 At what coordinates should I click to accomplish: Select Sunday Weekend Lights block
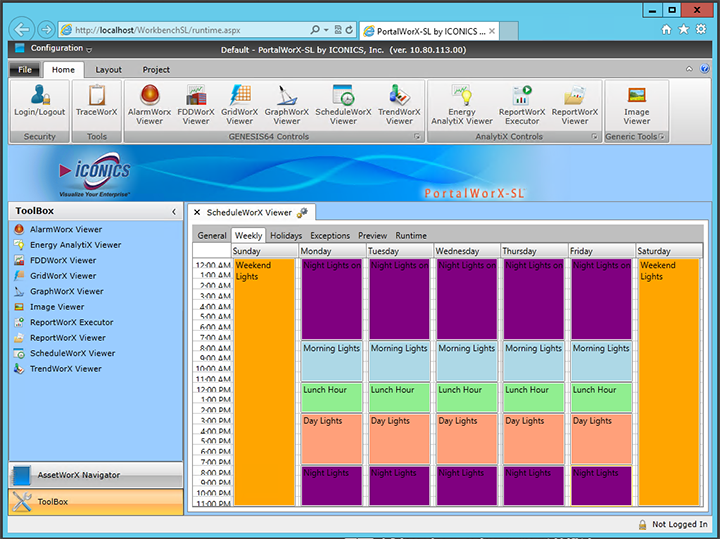[x=264, y=382]
